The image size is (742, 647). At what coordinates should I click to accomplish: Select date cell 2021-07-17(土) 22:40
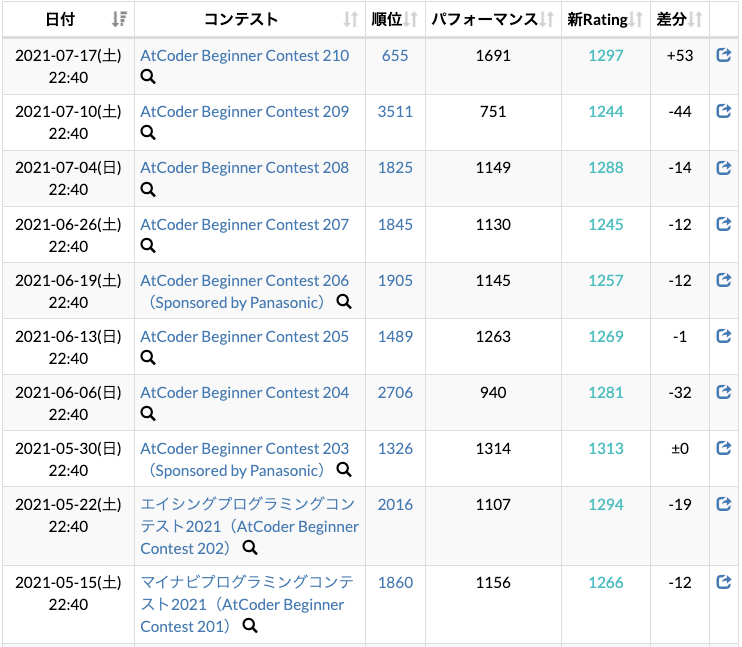point(69,66)
